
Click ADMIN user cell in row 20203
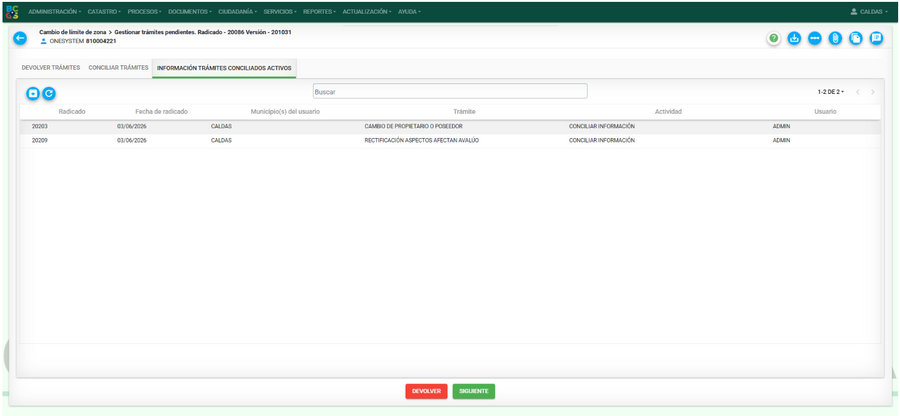click(x=781, y=126)
